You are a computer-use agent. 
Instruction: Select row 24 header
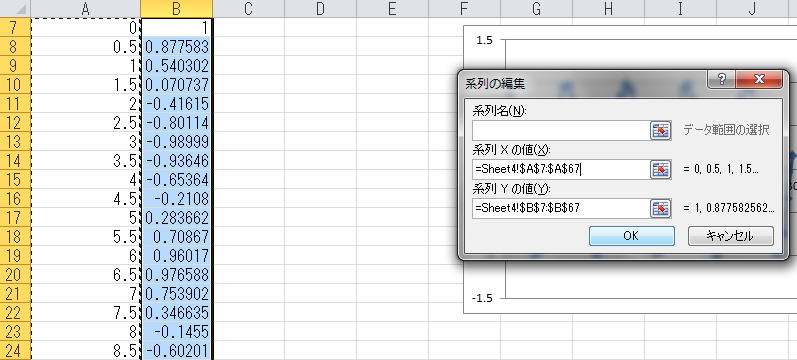[15, 350]
